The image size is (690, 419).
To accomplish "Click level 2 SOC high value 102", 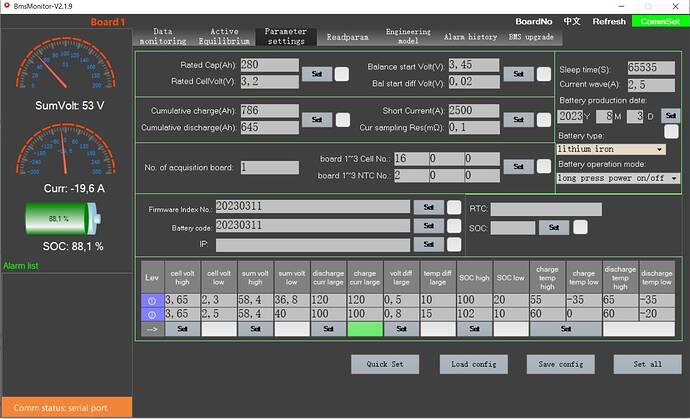I will [474, 315].
